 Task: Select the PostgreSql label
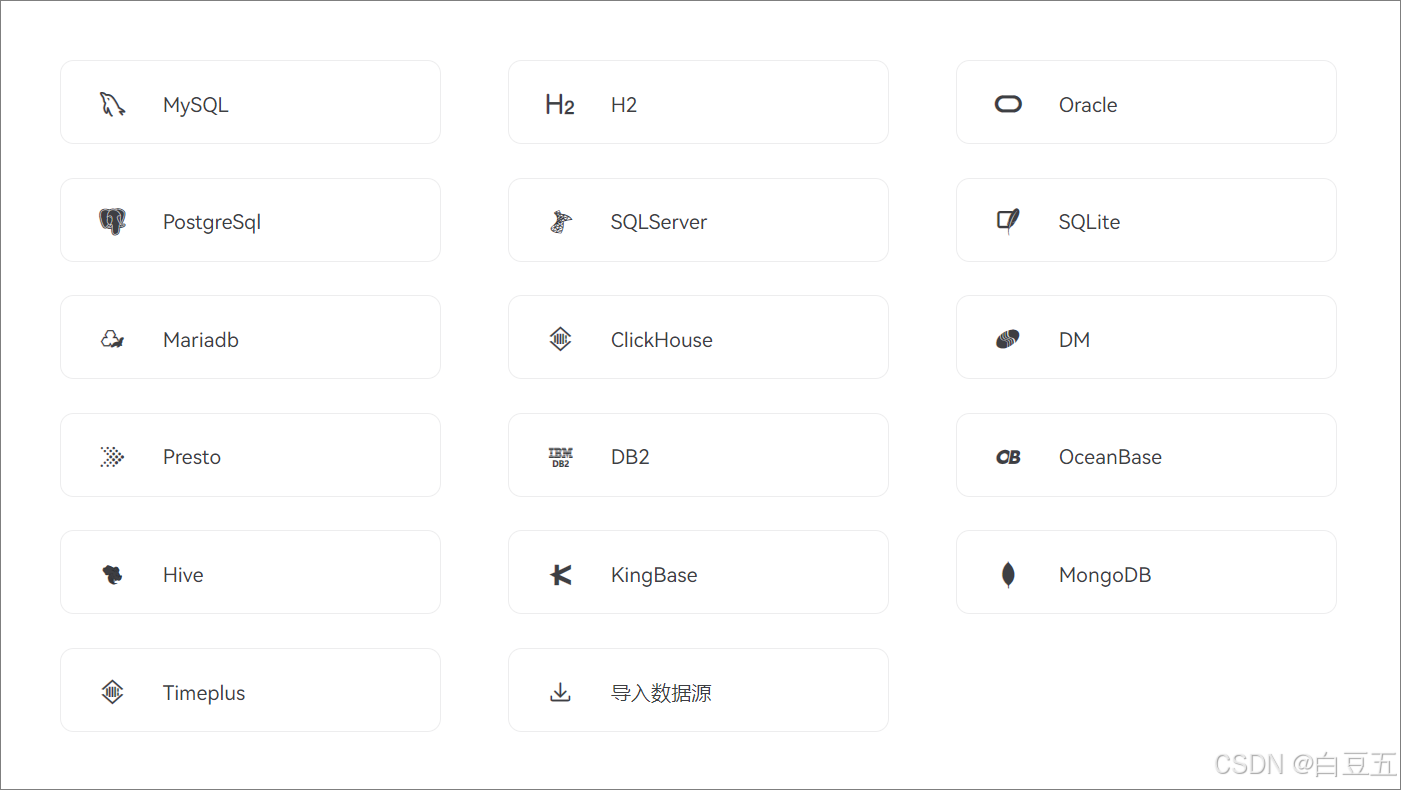pyautogui.click(x=212, y=223)
